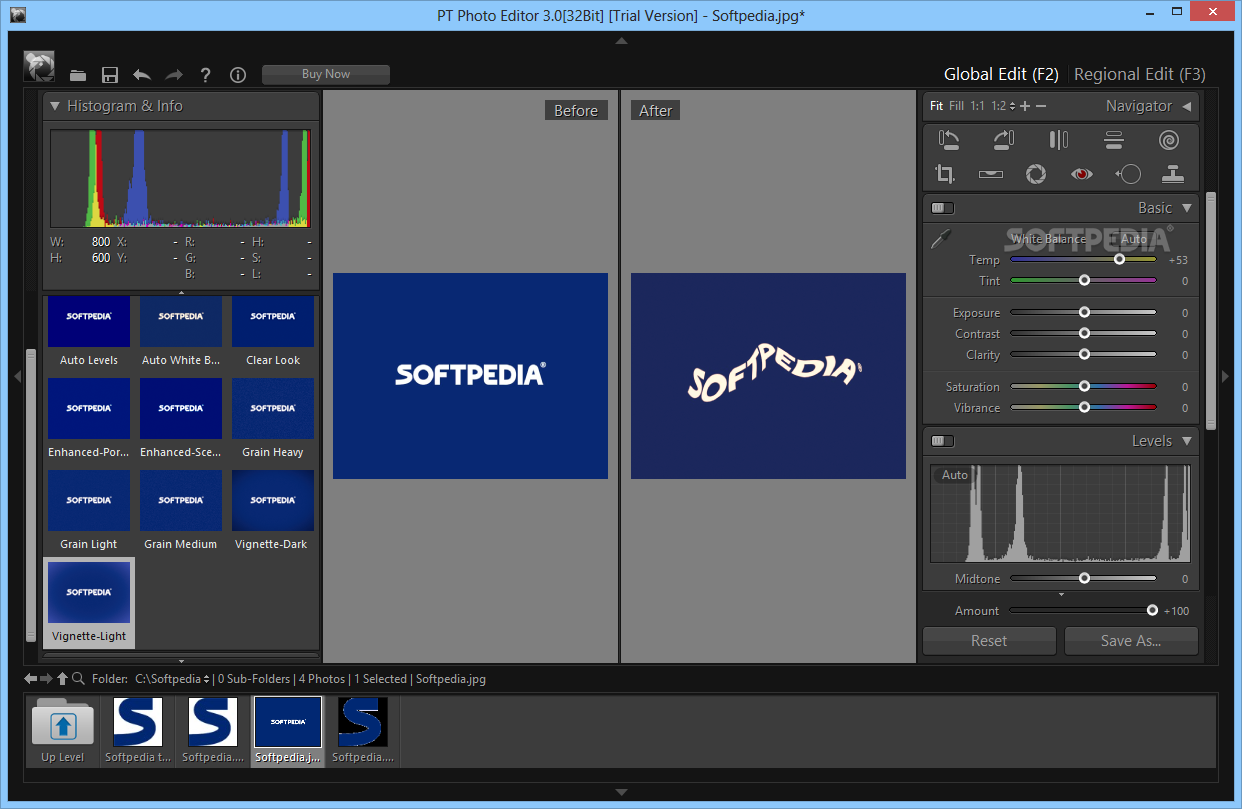Collapse the right panel with side arrow
The image size is (1242, 809).
pyautogui.click(x=1227, y=376)
